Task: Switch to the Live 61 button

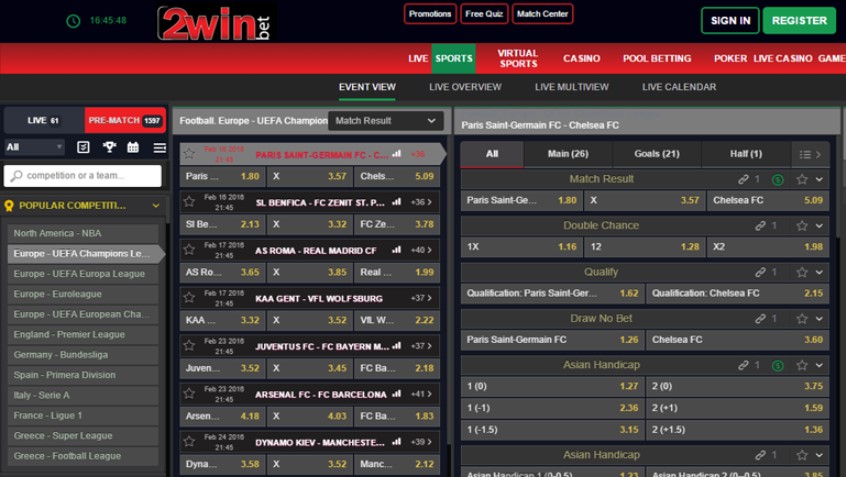Action: pyautogui.click(x=44, y=120)
